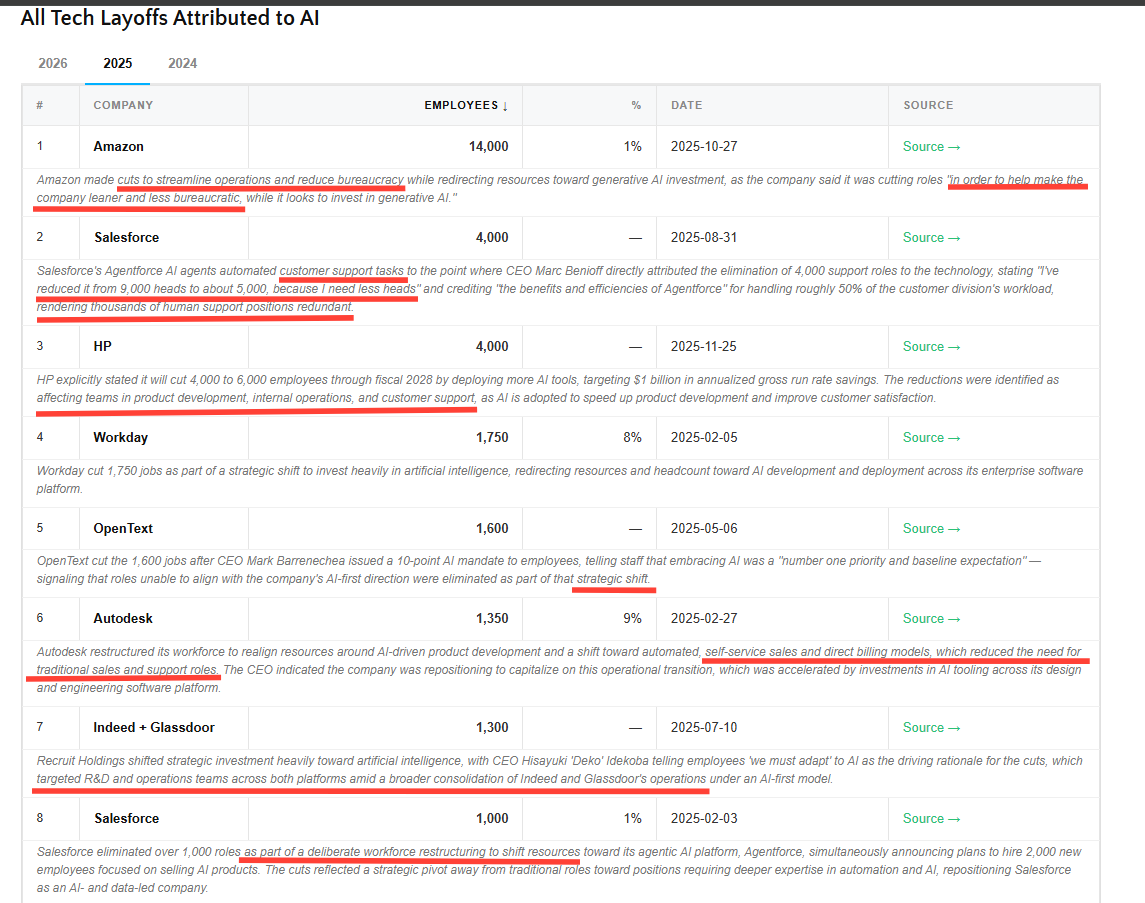
Task: Click the 14,000 employees value
Action: point(489,147)
